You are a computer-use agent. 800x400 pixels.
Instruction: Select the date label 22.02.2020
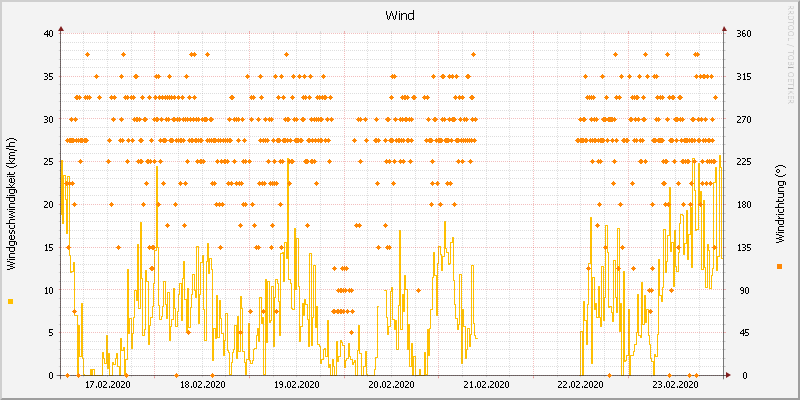pos(581,385)
